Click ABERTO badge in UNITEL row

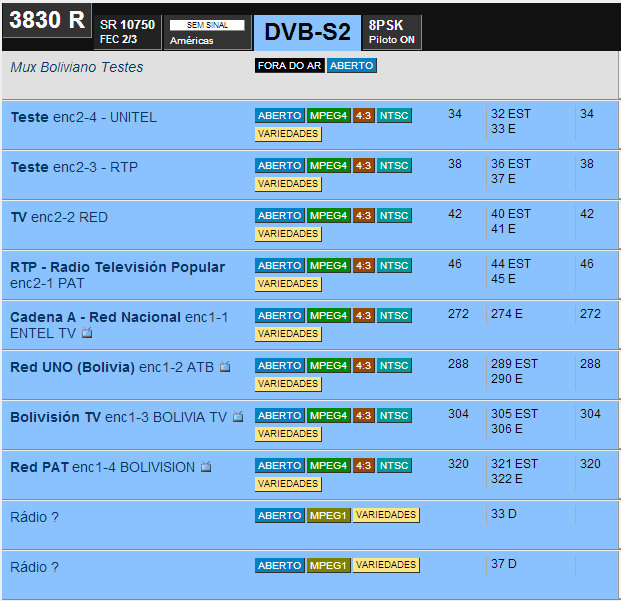[x=280, y=116]
